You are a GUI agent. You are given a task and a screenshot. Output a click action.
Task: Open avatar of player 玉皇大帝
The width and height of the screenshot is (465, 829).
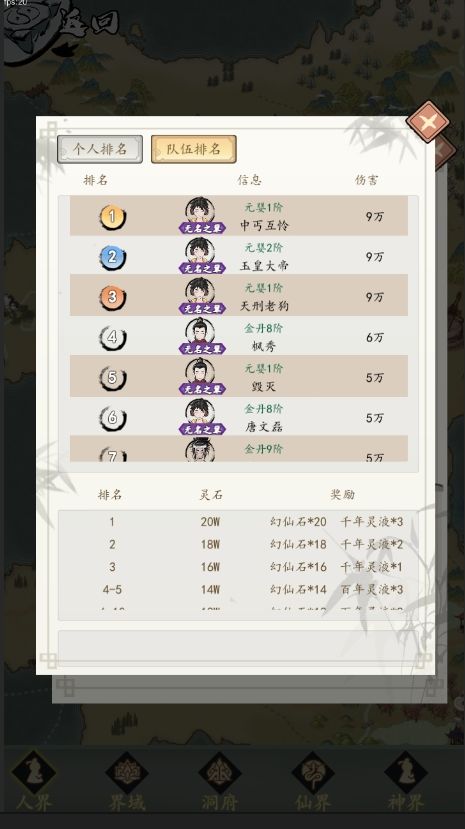pyautogui.click(x=201, y=255)
